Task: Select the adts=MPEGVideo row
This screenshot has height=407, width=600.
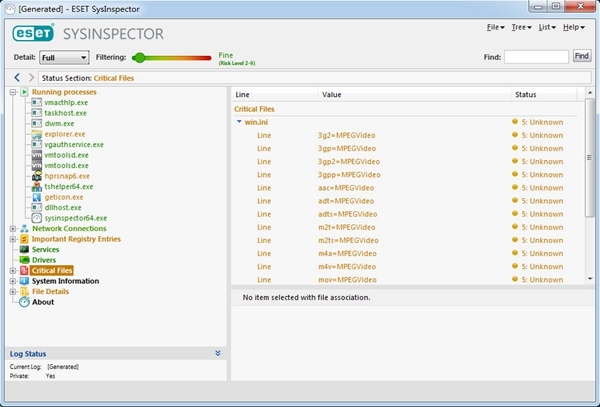Action: pyautogui.click(x=405, y=214)
